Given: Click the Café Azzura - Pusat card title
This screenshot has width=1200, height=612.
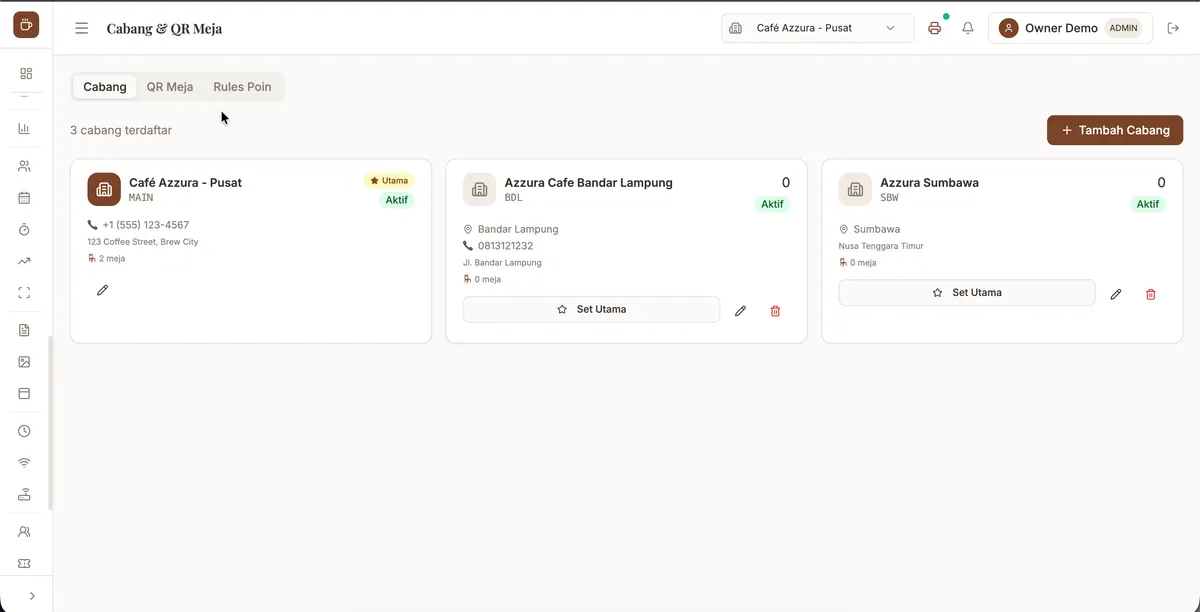Looking at the screenshot, I should (x=185, y=183).
